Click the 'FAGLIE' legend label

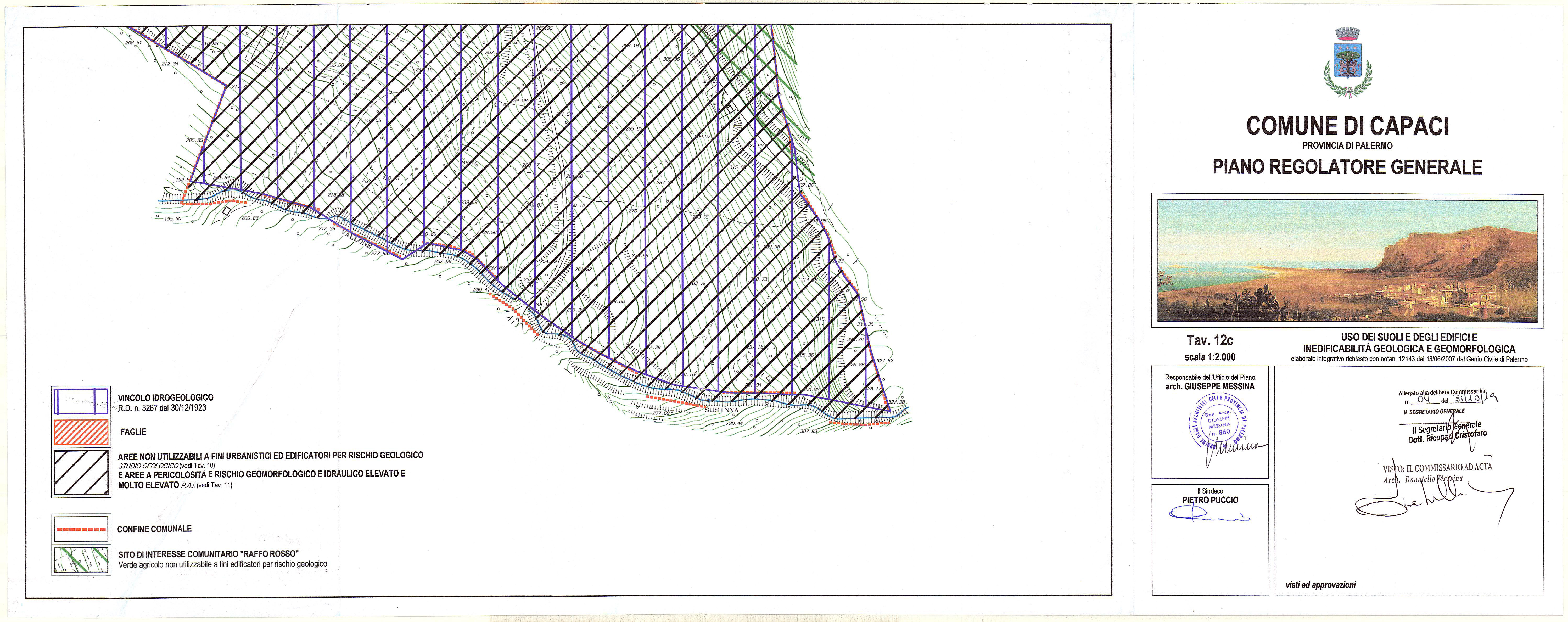pos(133,432)
